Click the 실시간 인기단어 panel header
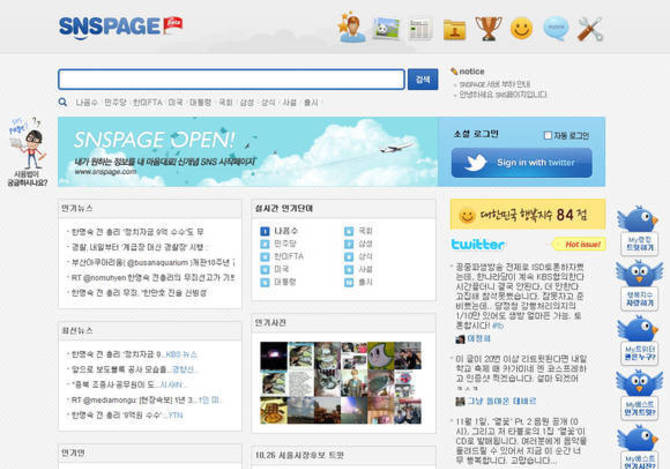 tap(344, 208)
